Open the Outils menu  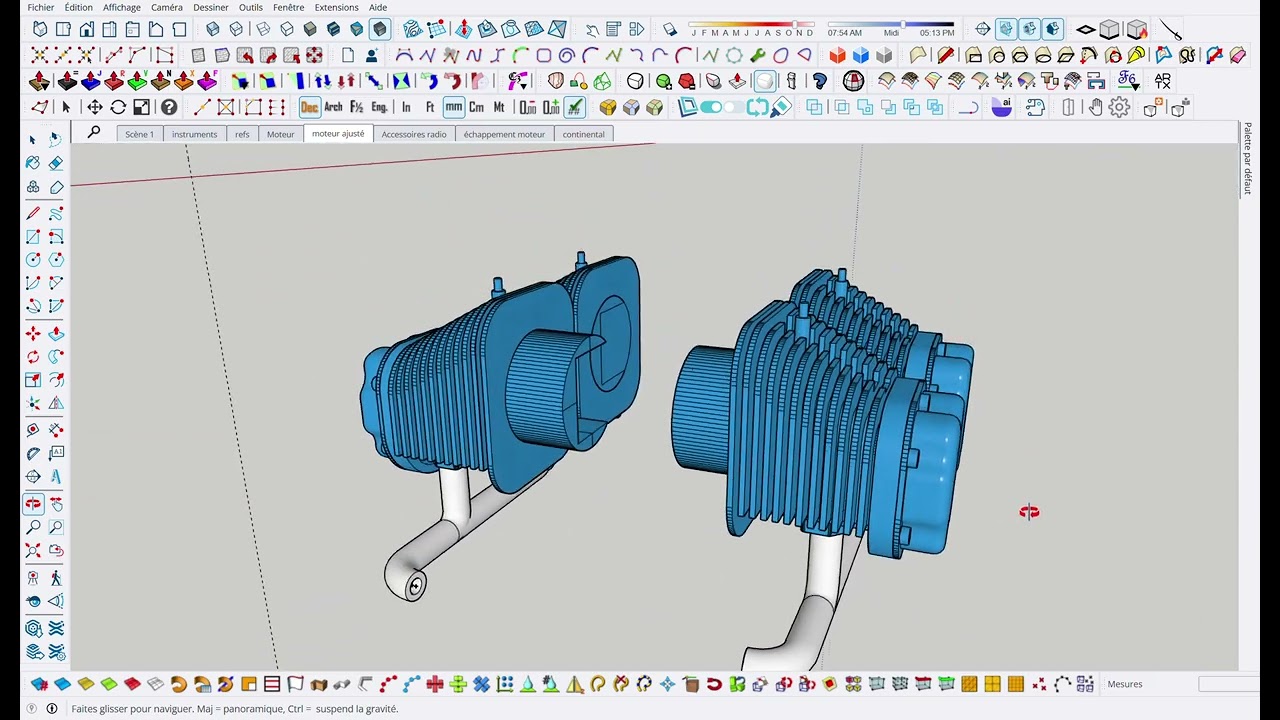tap(251, 7)
